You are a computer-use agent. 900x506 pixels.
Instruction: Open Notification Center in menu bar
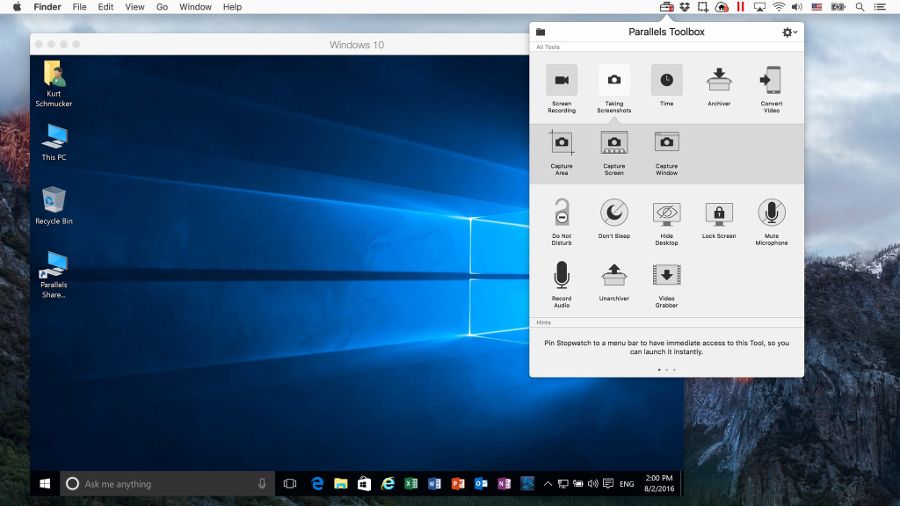[x=879, y=7]
